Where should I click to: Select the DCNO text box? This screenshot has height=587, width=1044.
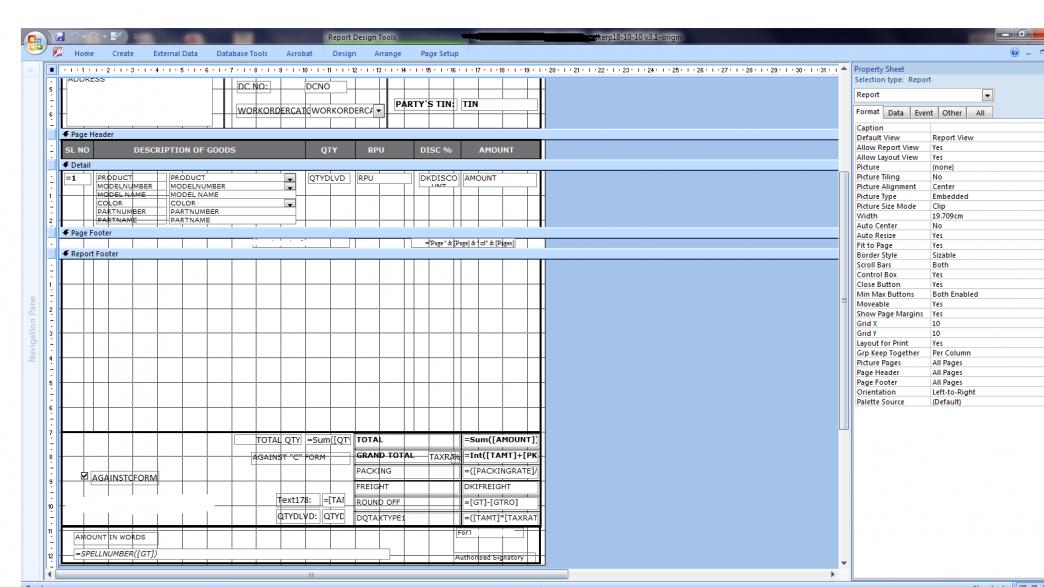tap(325, 87)
